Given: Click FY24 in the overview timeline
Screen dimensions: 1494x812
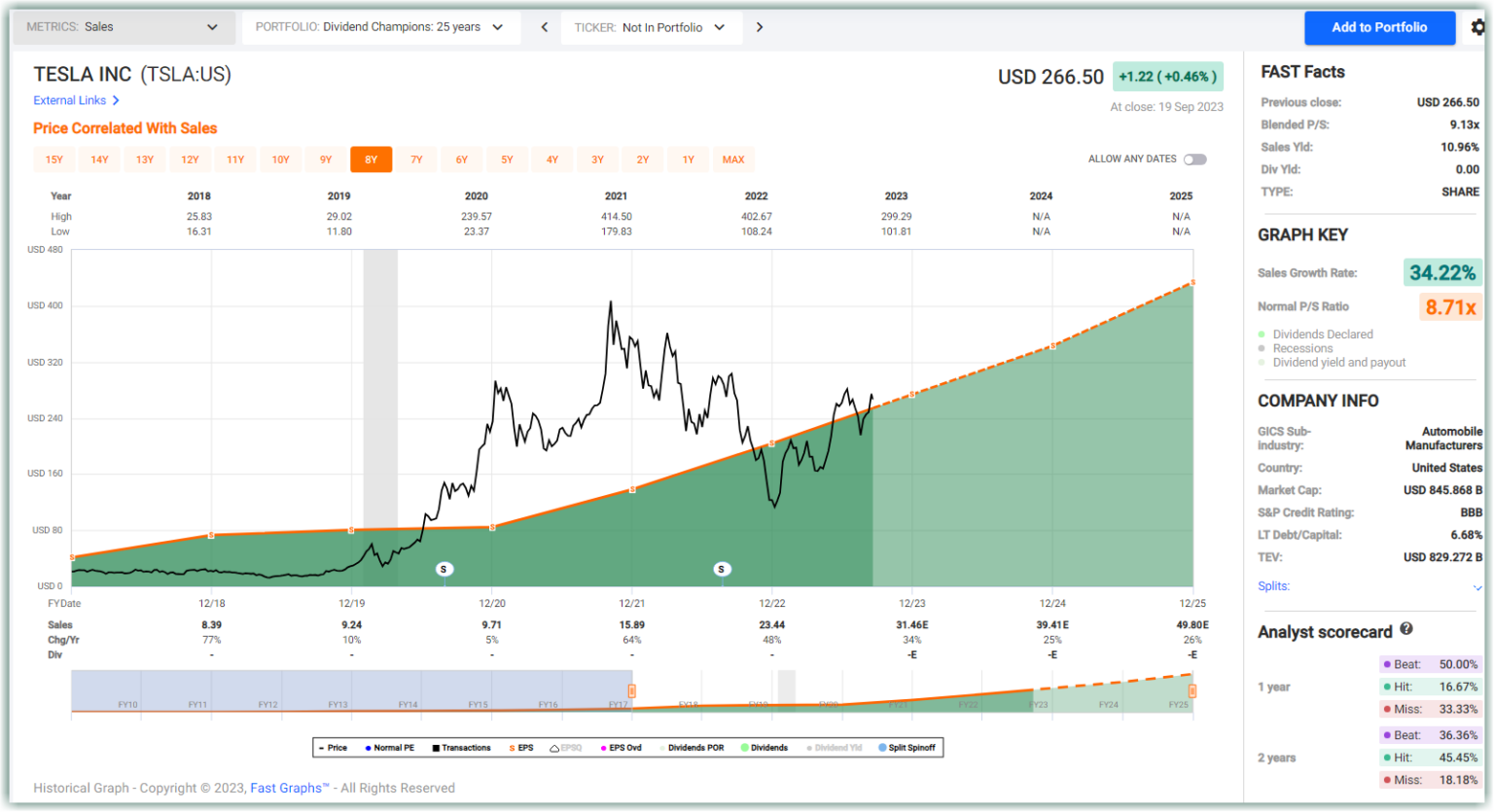Looking at the screenshot, I should point(1108,704).
